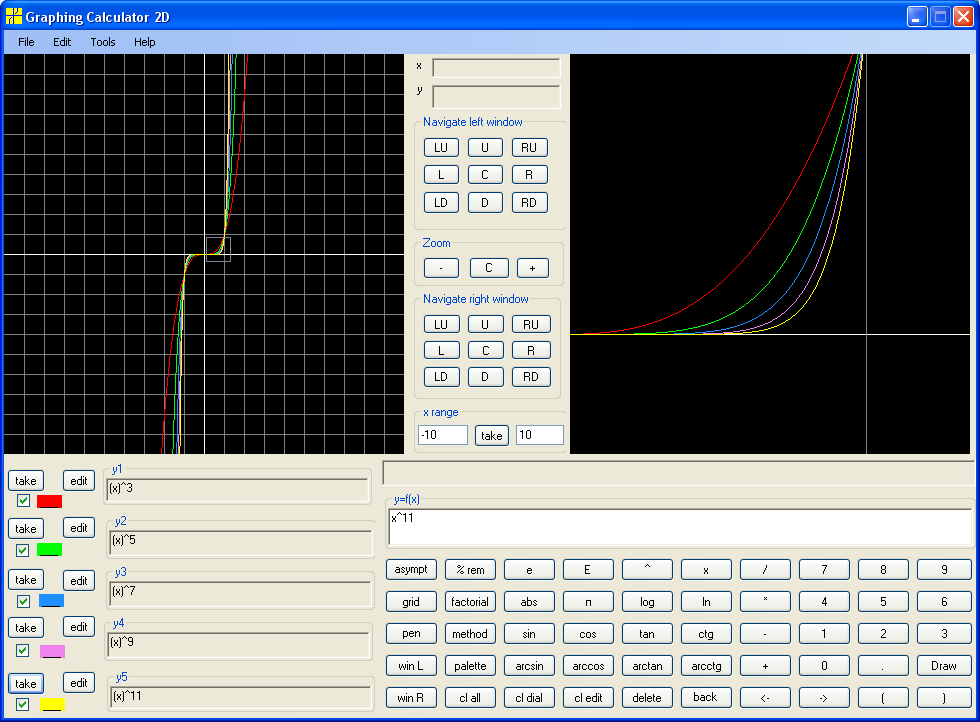980x722 pixels.
Task: Move left window right-down with RD
Action: tap(529, 203)
